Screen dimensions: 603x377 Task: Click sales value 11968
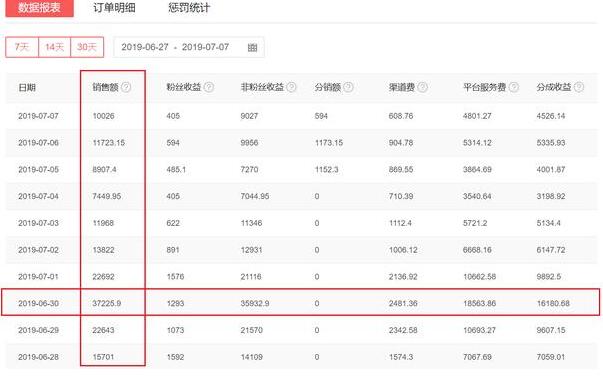click(x=103, y=223)
